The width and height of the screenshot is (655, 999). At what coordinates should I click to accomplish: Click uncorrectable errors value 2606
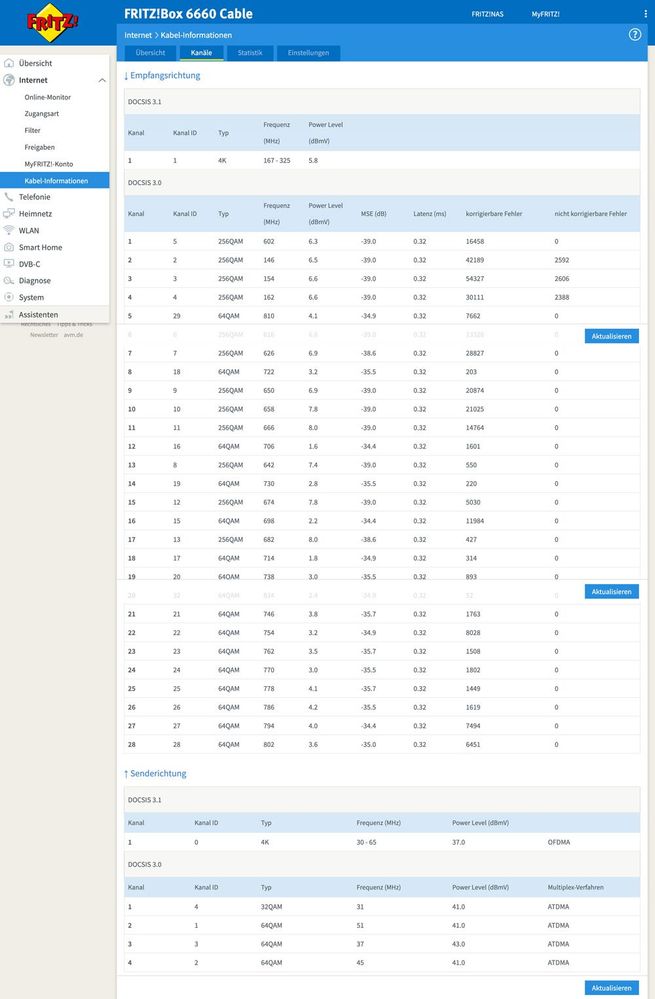coord(562,278)
